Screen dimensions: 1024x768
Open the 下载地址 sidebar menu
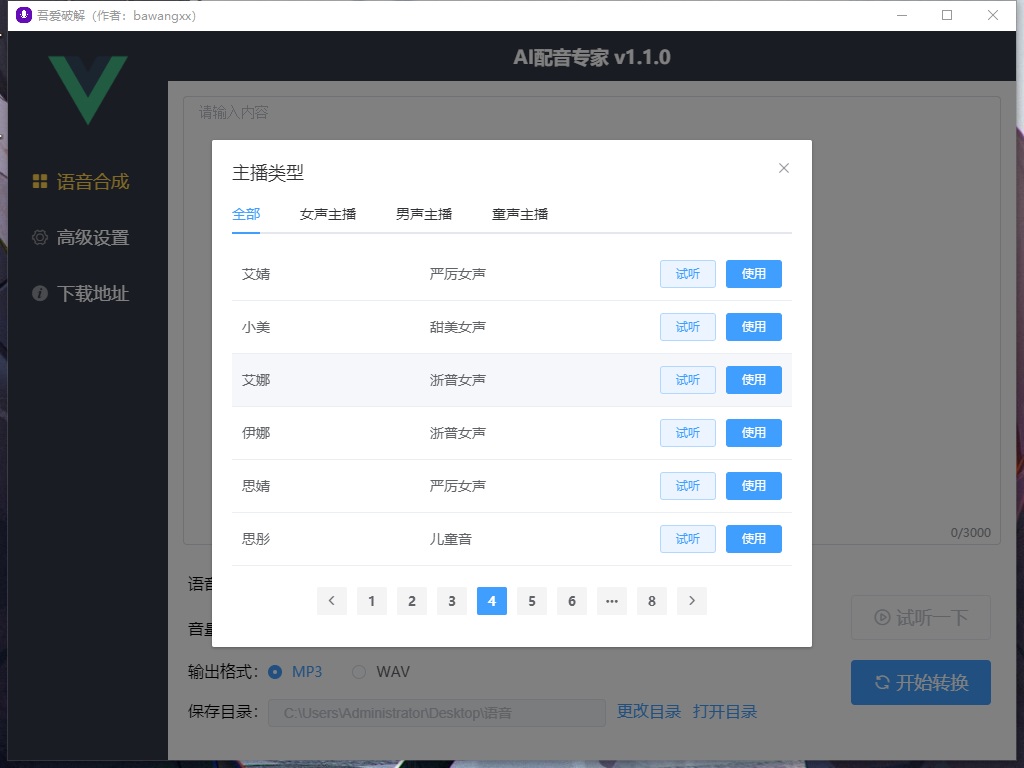click(81, 294)
